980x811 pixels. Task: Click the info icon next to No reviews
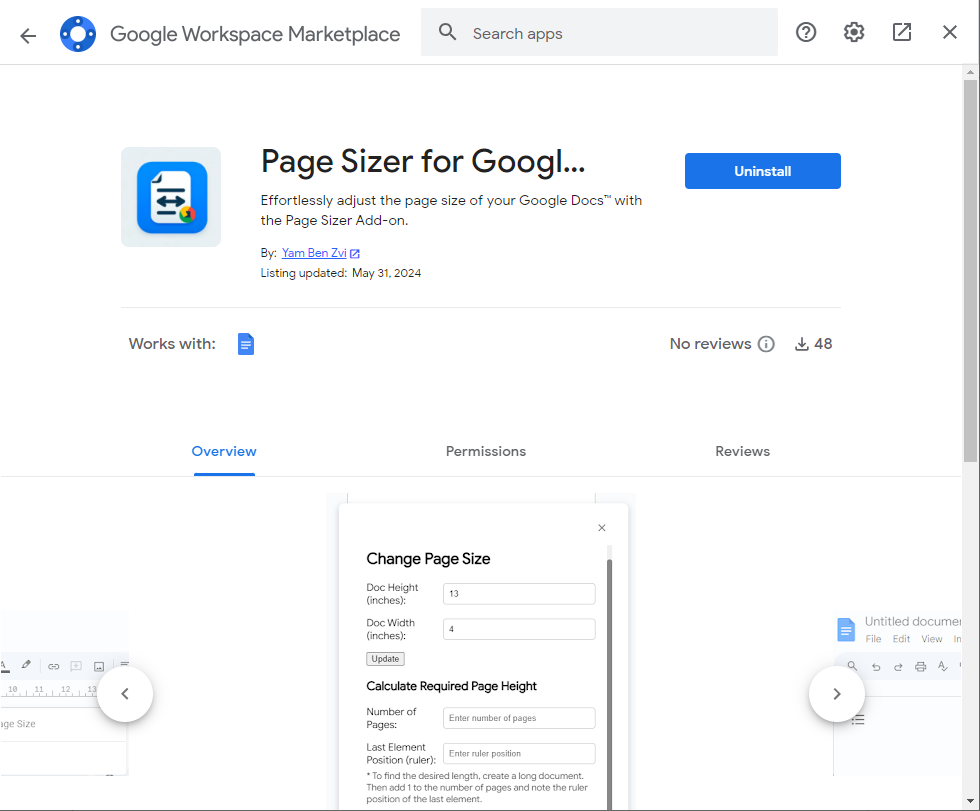(766, 344)
